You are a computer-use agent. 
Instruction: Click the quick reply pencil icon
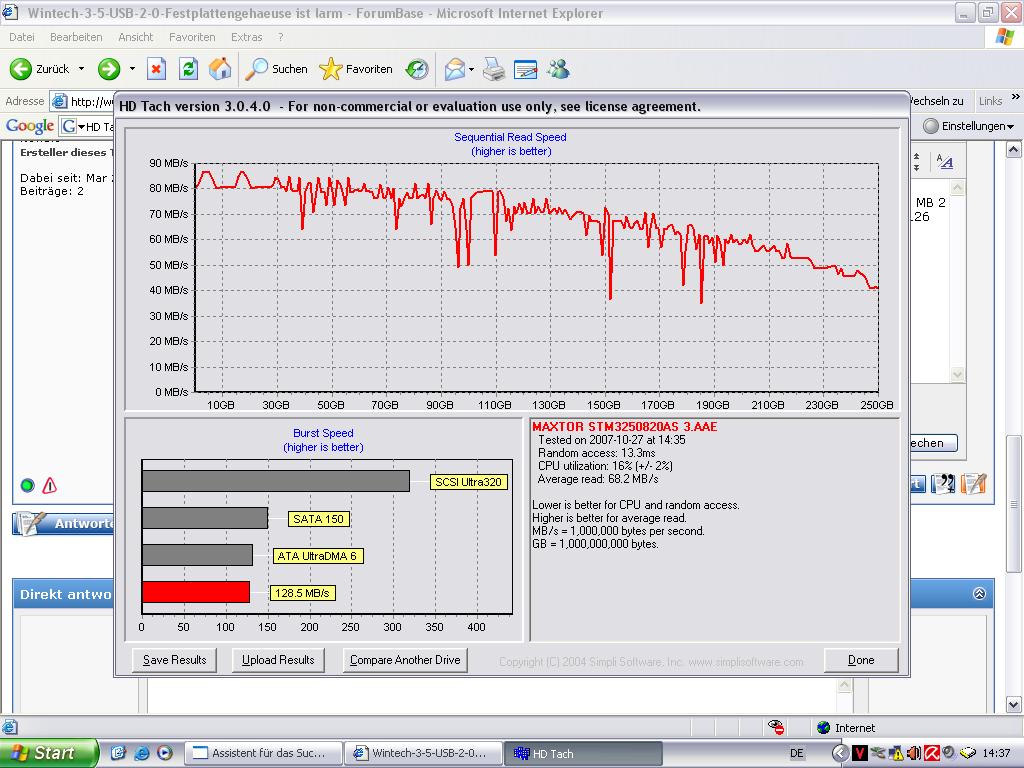[x=973, y=484]
